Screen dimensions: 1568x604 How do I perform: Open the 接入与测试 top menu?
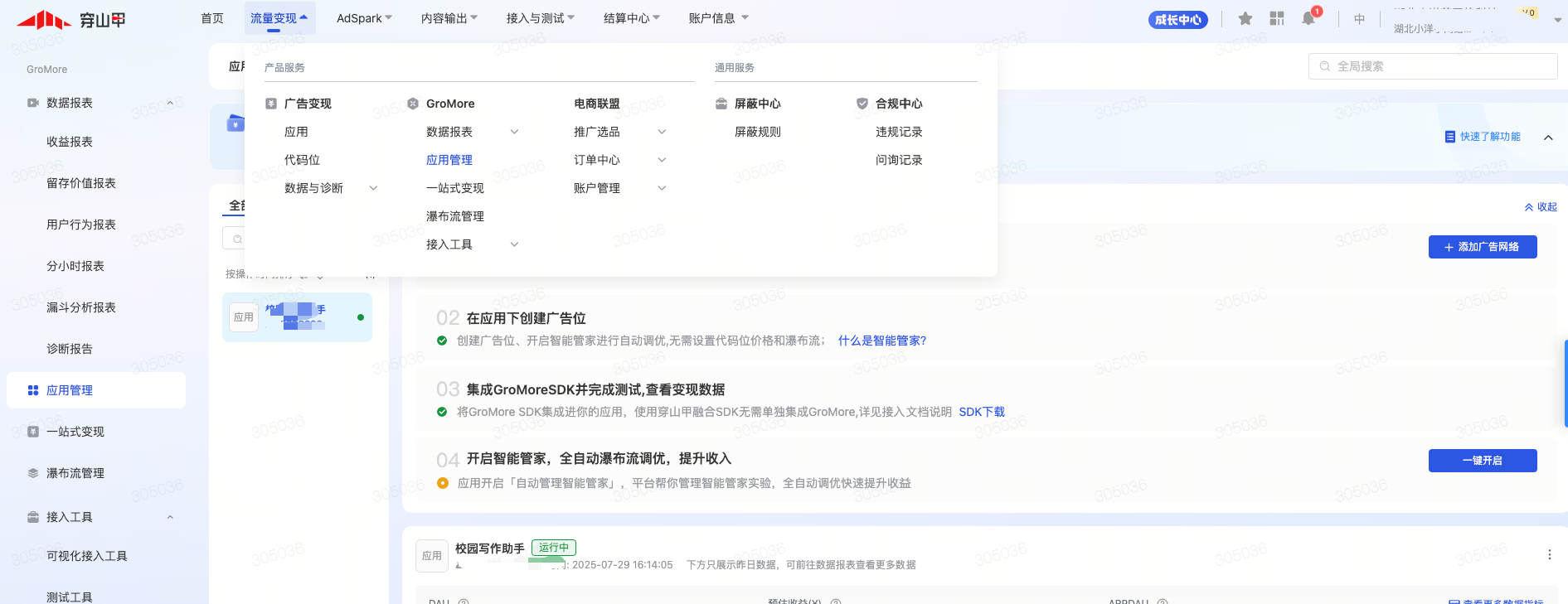point(540,18)
